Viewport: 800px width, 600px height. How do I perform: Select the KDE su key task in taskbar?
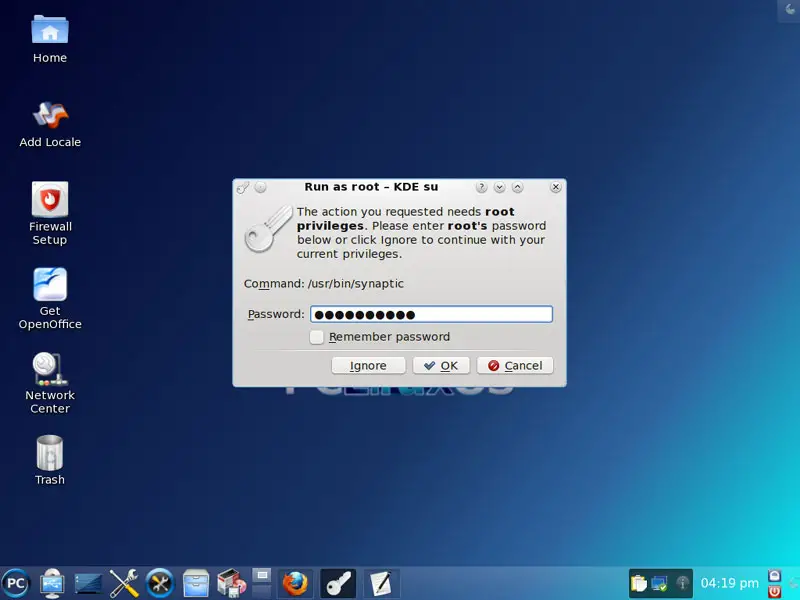(x=337, y=582)
